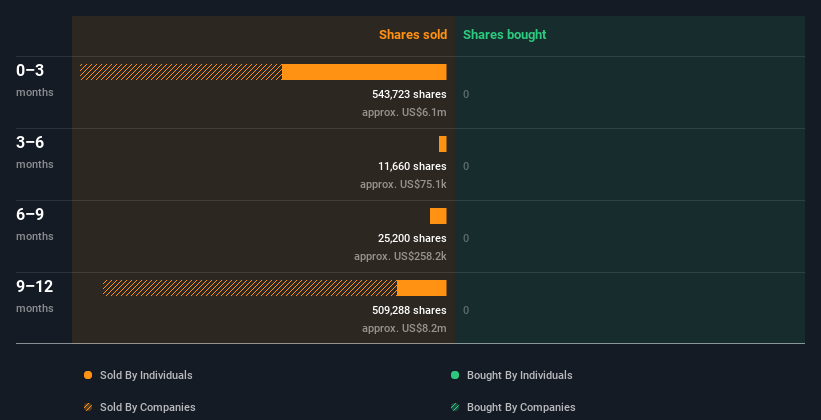Click the striped Bought By Companies legend icon
Image resolution: width=821 pixels, height=420 pixels.
tap(455, 408)
